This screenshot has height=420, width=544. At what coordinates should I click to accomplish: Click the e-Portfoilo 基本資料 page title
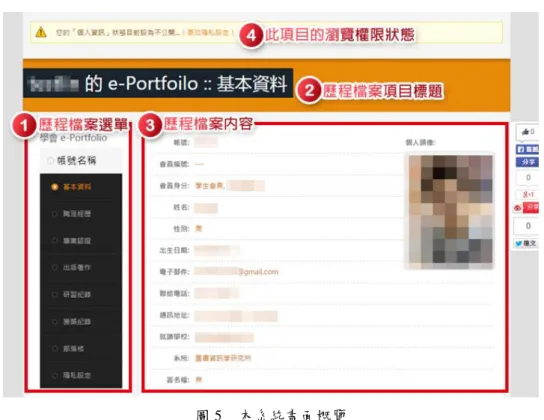(158, 84)
